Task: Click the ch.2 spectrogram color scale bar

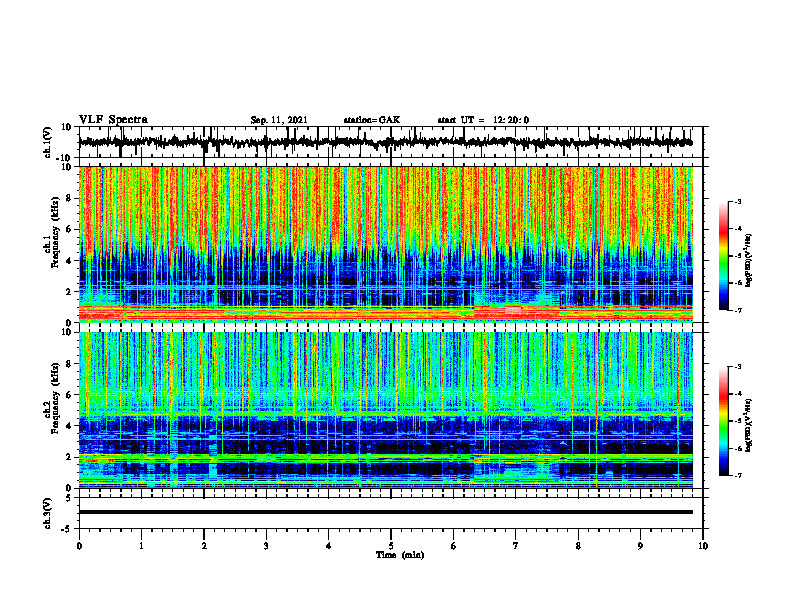Action: pyautogui.click(x=723, y=421)
